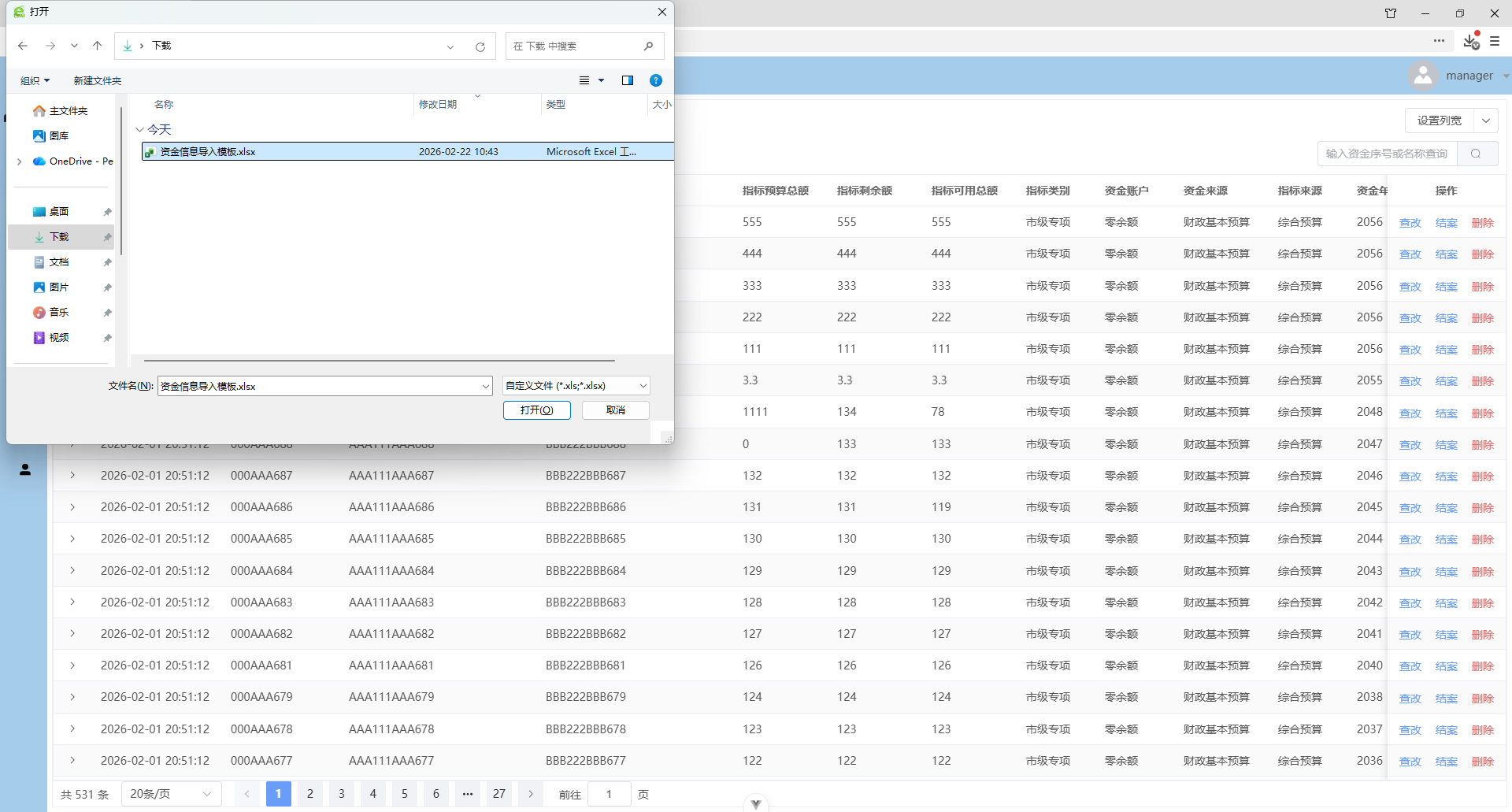The image size is (1512, 812).
Task: Click the search 下载 input field
Action: point(584,46)
